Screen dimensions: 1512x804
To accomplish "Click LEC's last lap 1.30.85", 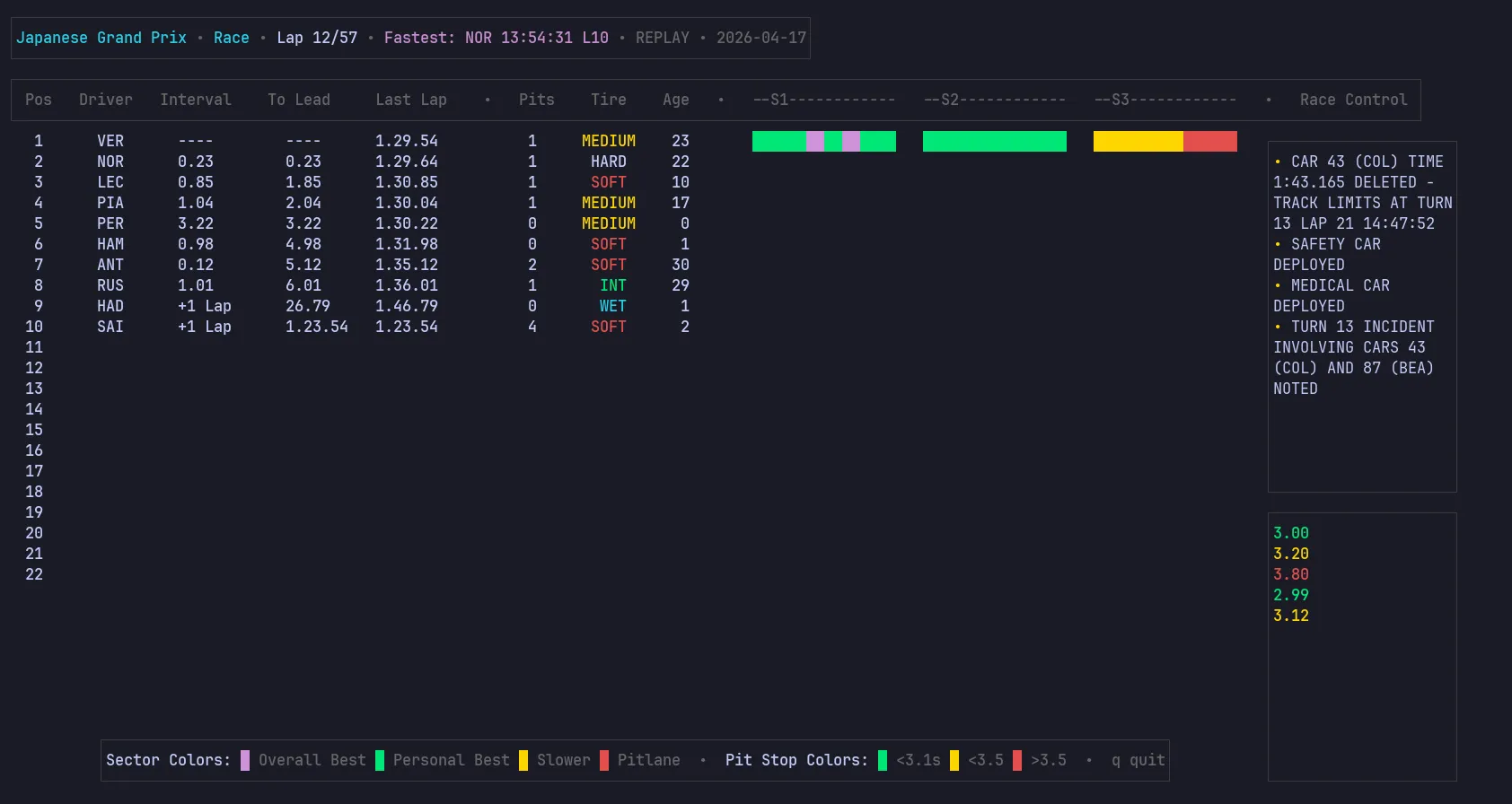I will point(407,182).
